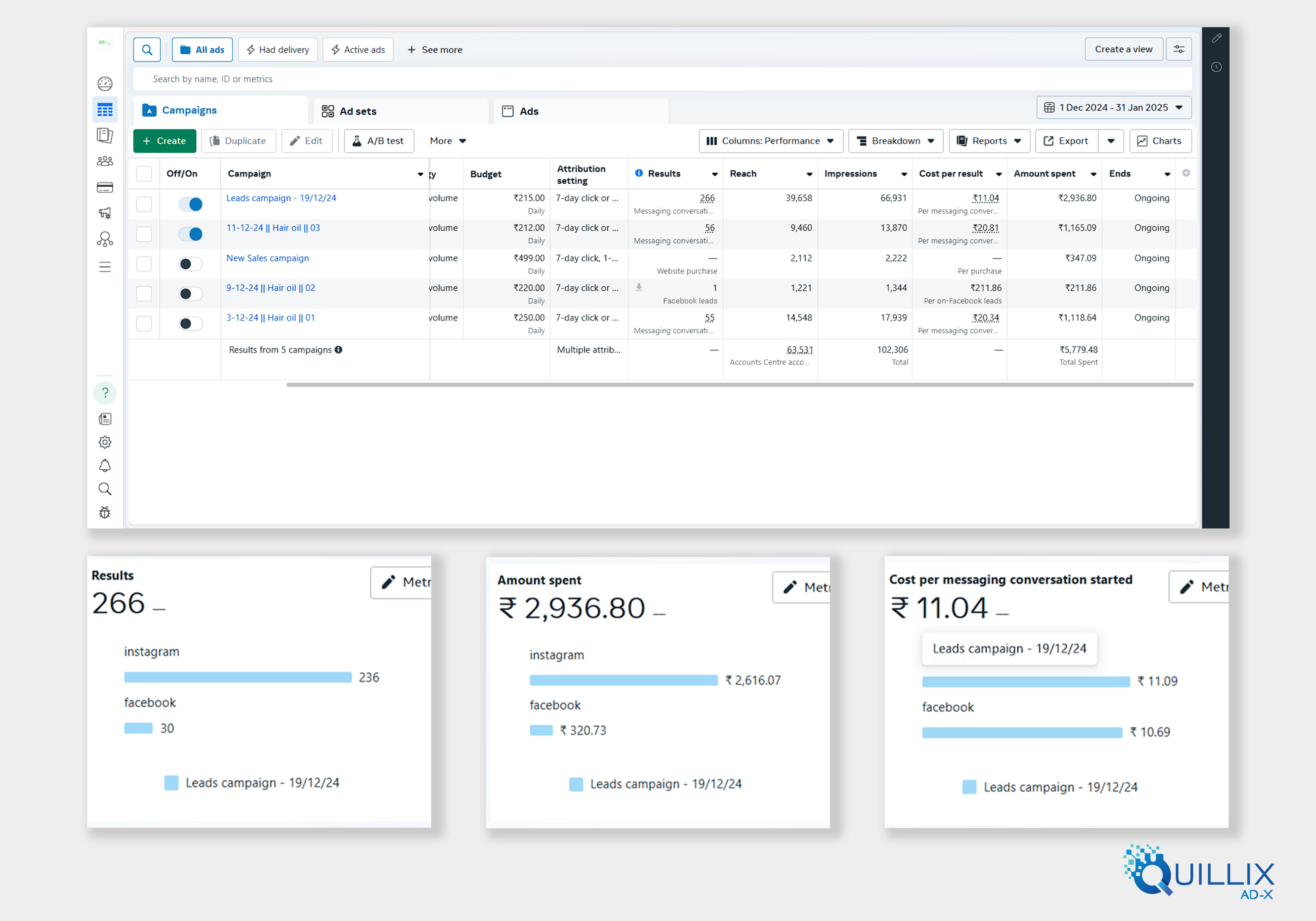The image size is (1316, 921).
Task: Expand the Breakdown dropdown menu
Action: [x=895, y=141]
